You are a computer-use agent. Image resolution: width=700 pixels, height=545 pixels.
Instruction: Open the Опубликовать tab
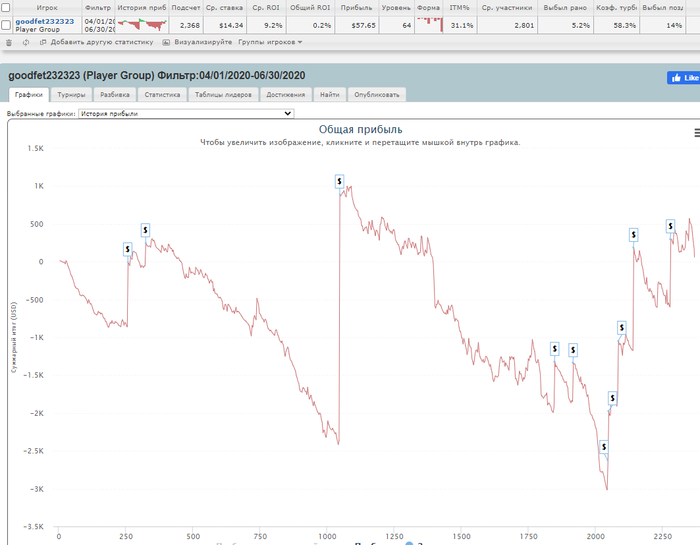pos(377,95)
